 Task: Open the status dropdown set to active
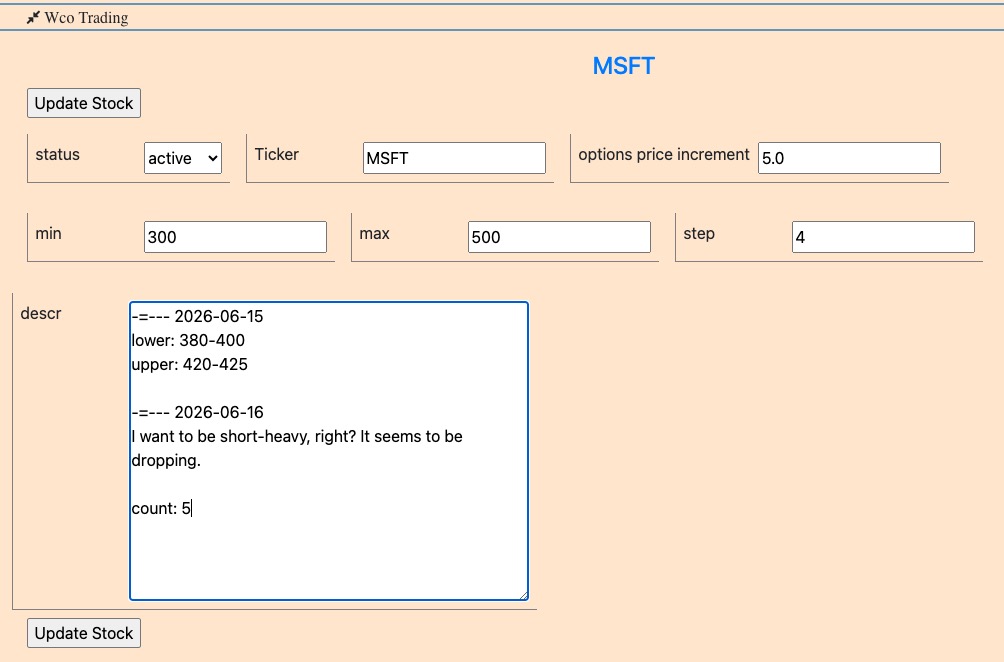coord(183,158)
